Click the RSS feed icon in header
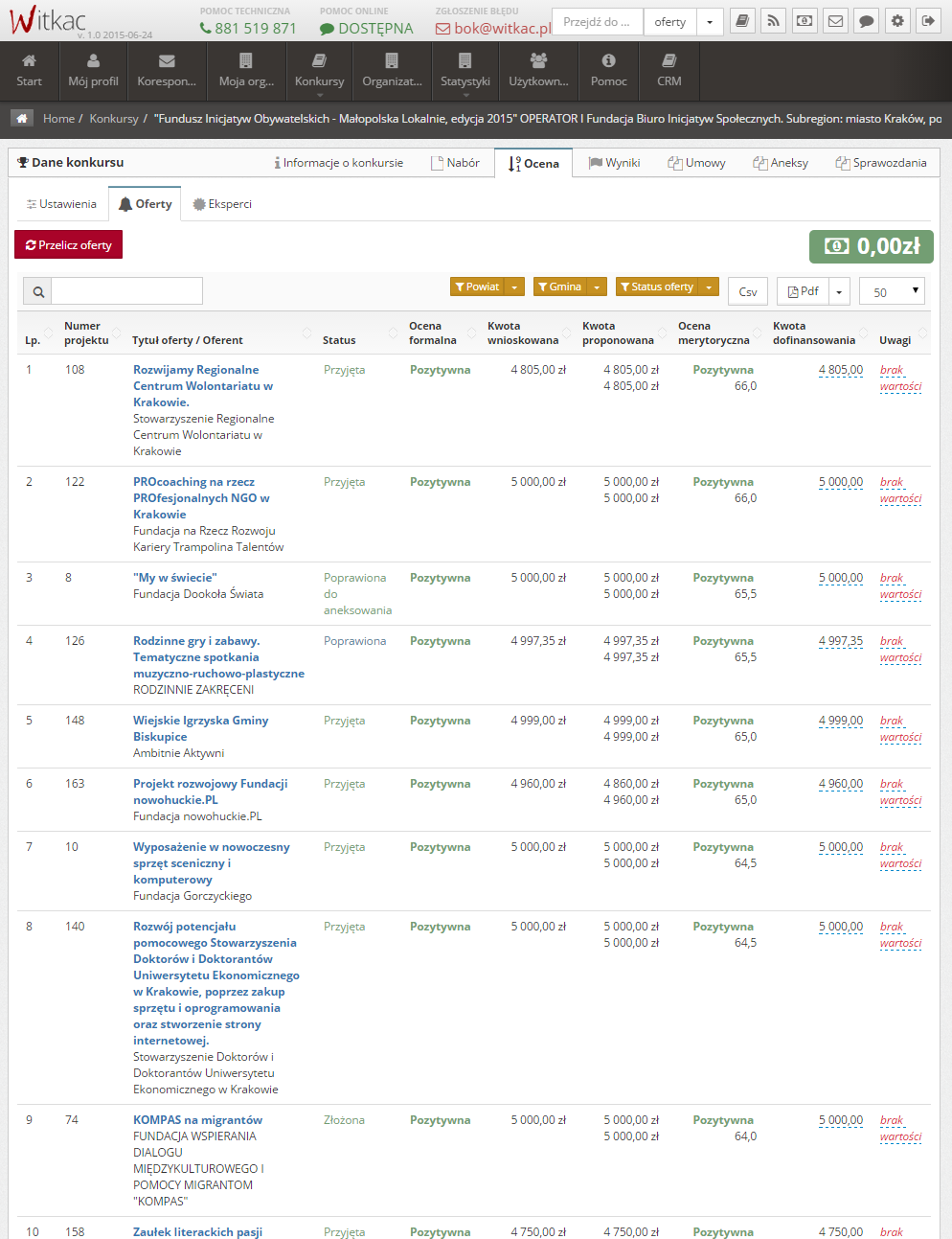The width and height of the screenshot is (952, 1239). pos(773,21)
